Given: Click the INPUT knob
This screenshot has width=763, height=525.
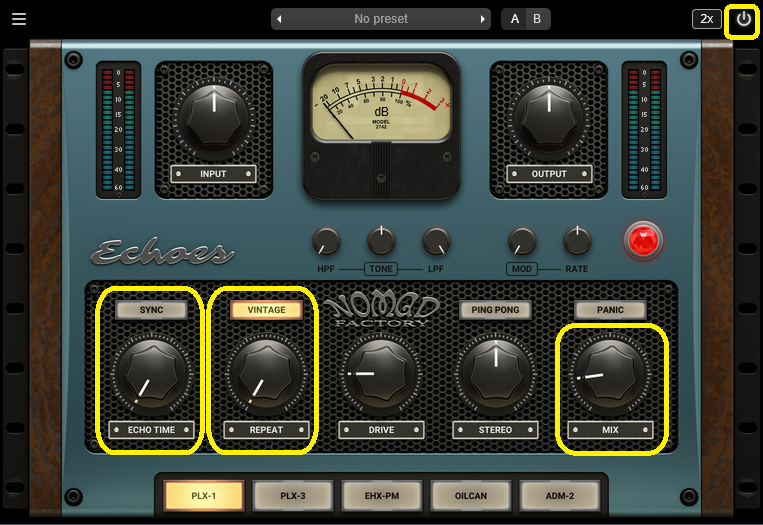Looking at the screenshot, I should click(214, 120).
